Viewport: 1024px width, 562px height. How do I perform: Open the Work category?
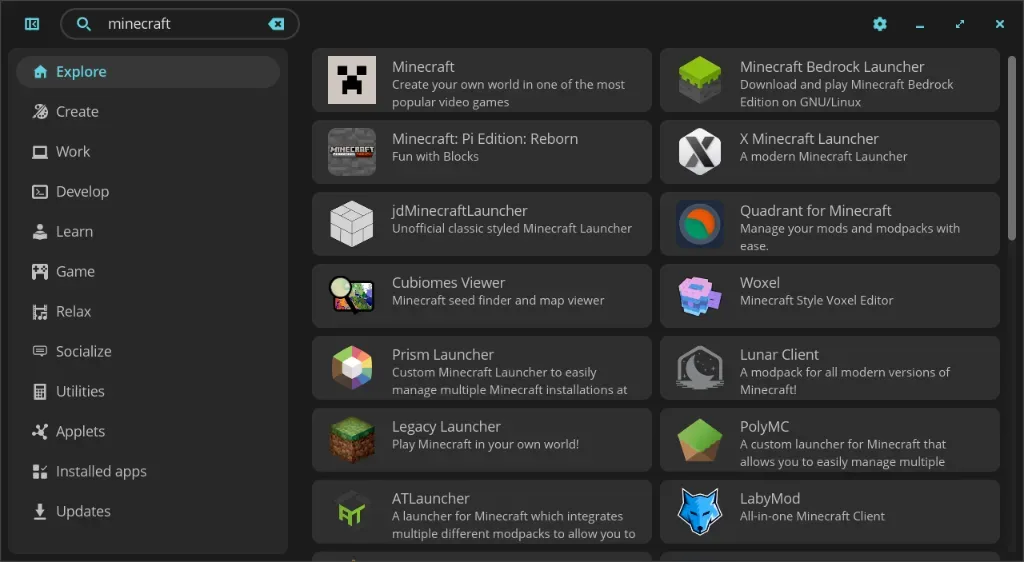click(x=148, y=152)
